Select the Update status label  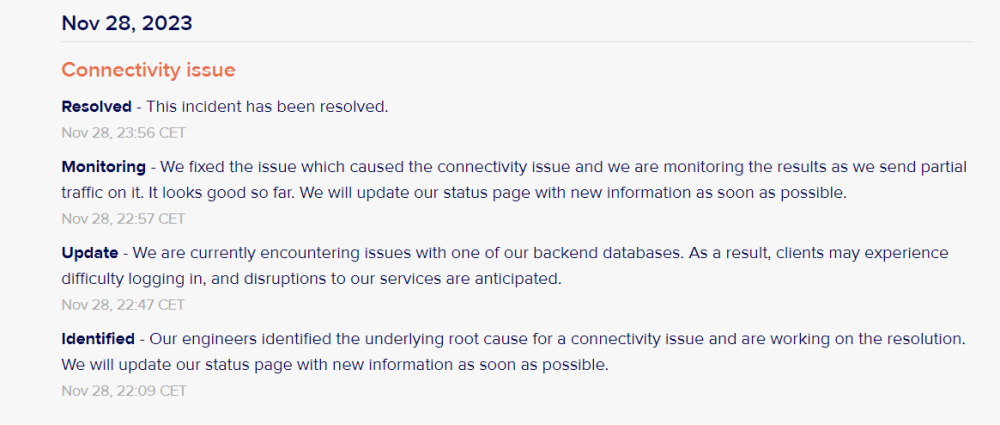point(90,253)
